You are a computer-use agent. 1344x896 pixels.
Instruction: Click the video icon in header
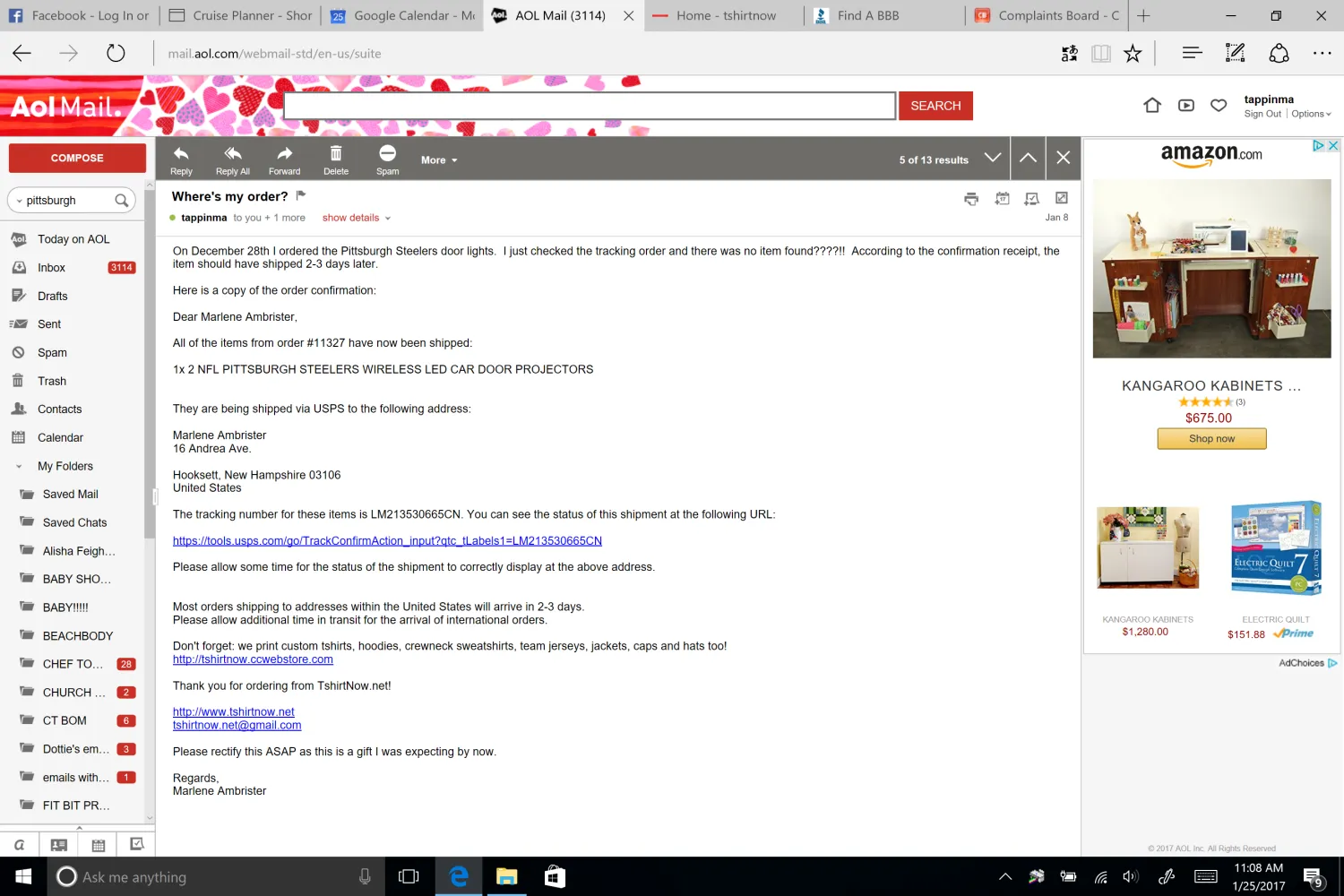click(x=1186, y=106)
